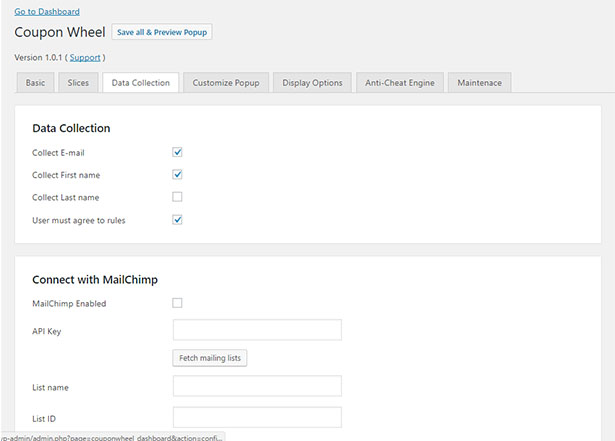Focus the API Key input field
The width and height of the screenshot is (615, 441).
click(257, 330)
